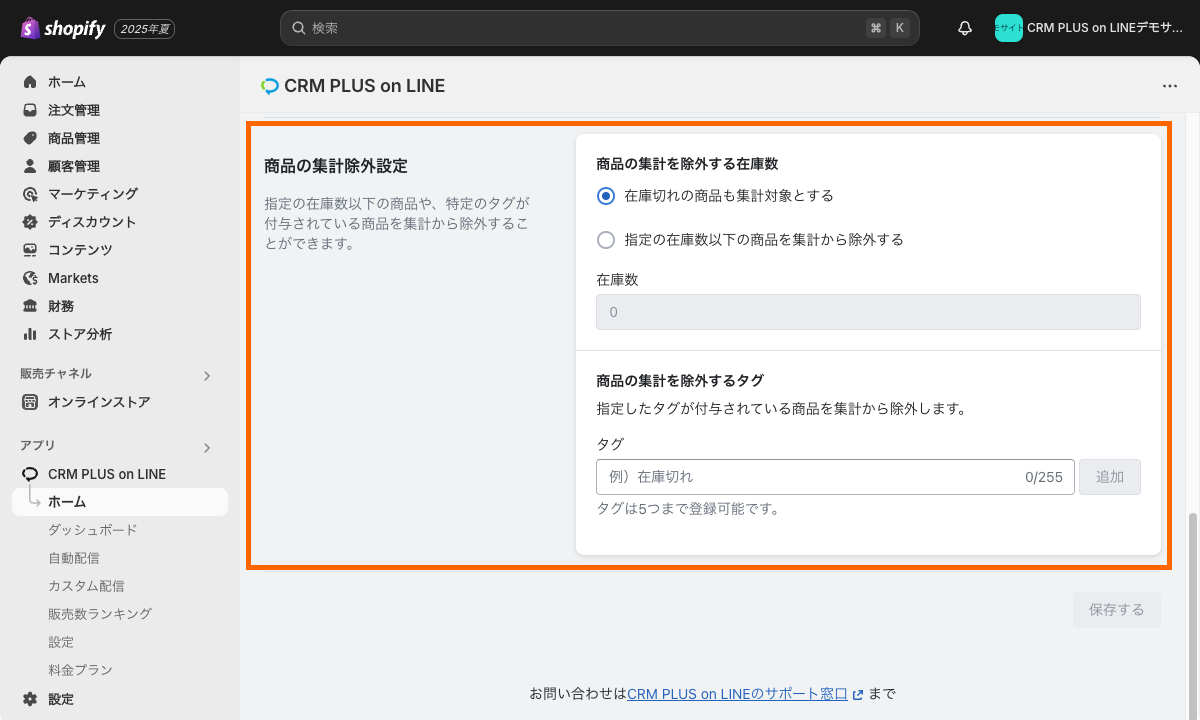Screen dimensions: 1200x720
Task: Click 商品の集計除外設定 heading
Action: tap(336, 166)
